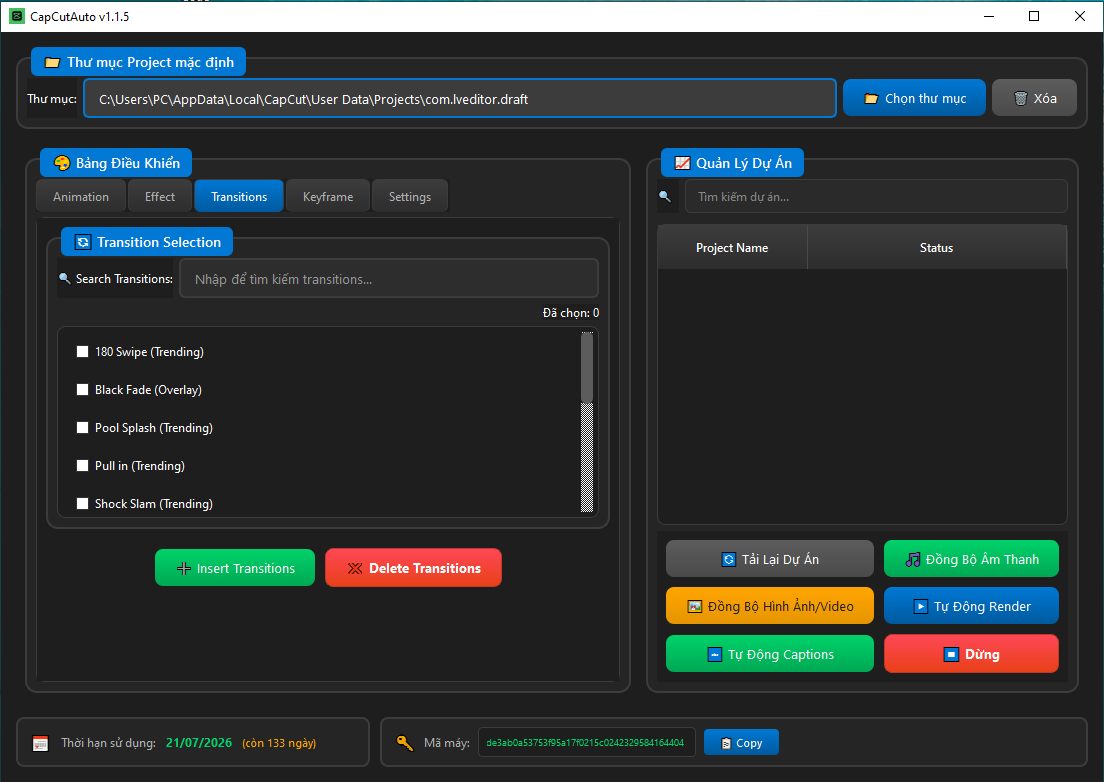Switch to the Animation tab
The image size is (1104, 782).
pos(81,196)
